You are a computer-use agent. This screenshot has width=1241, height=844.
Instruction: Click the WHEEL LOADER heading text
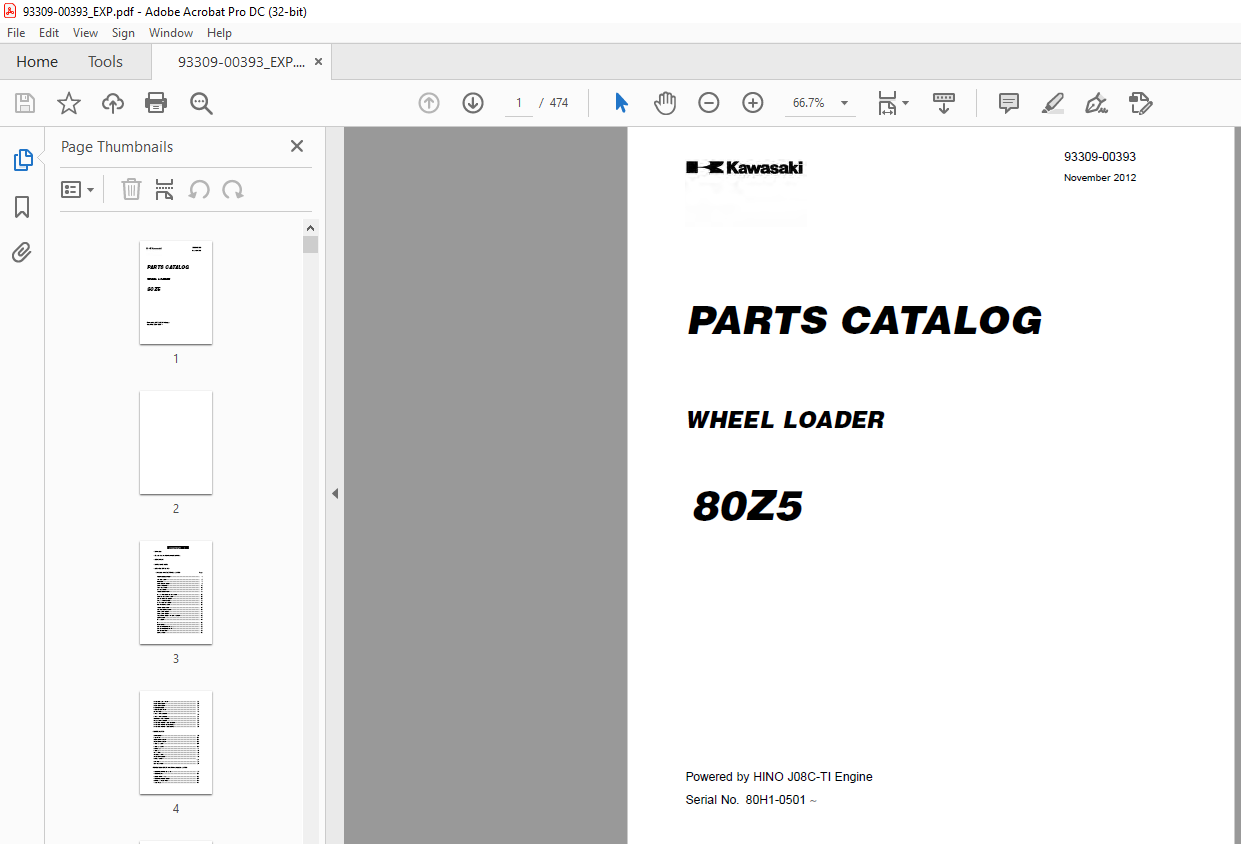pos(786,420)
